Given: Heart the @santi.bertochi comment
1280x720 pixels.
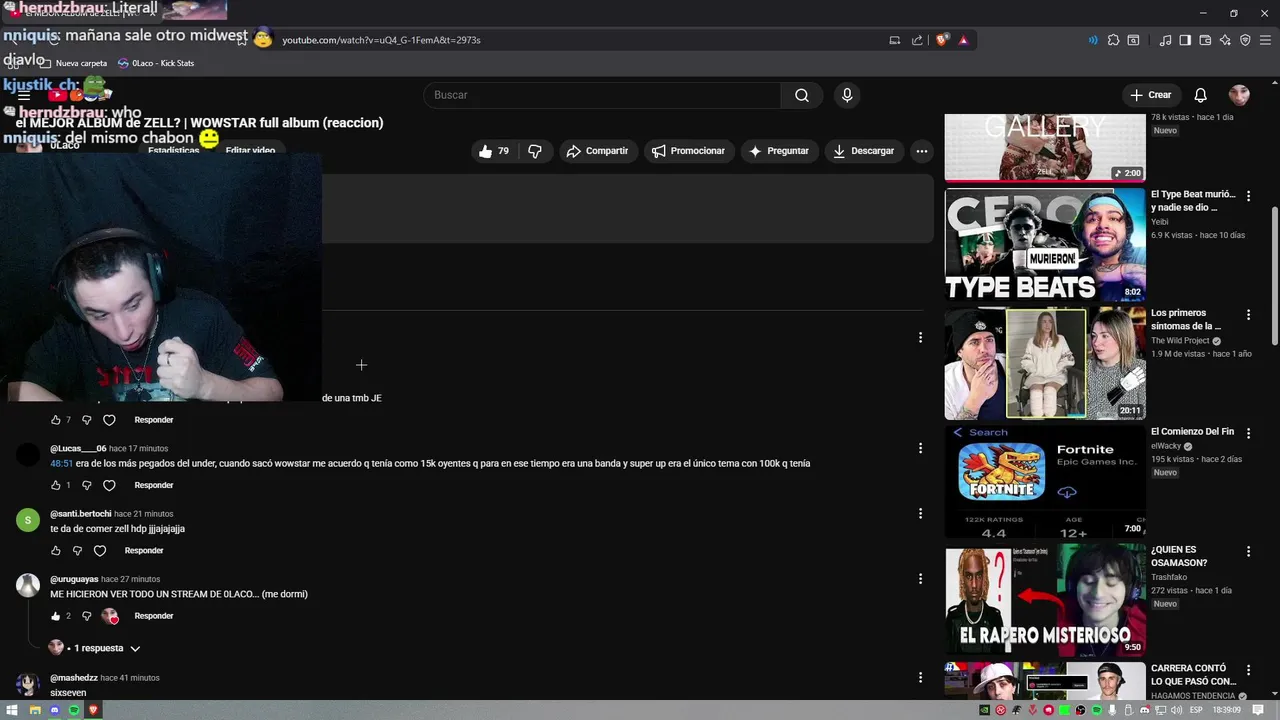Looking at the screenshot, I should [100, 551].
